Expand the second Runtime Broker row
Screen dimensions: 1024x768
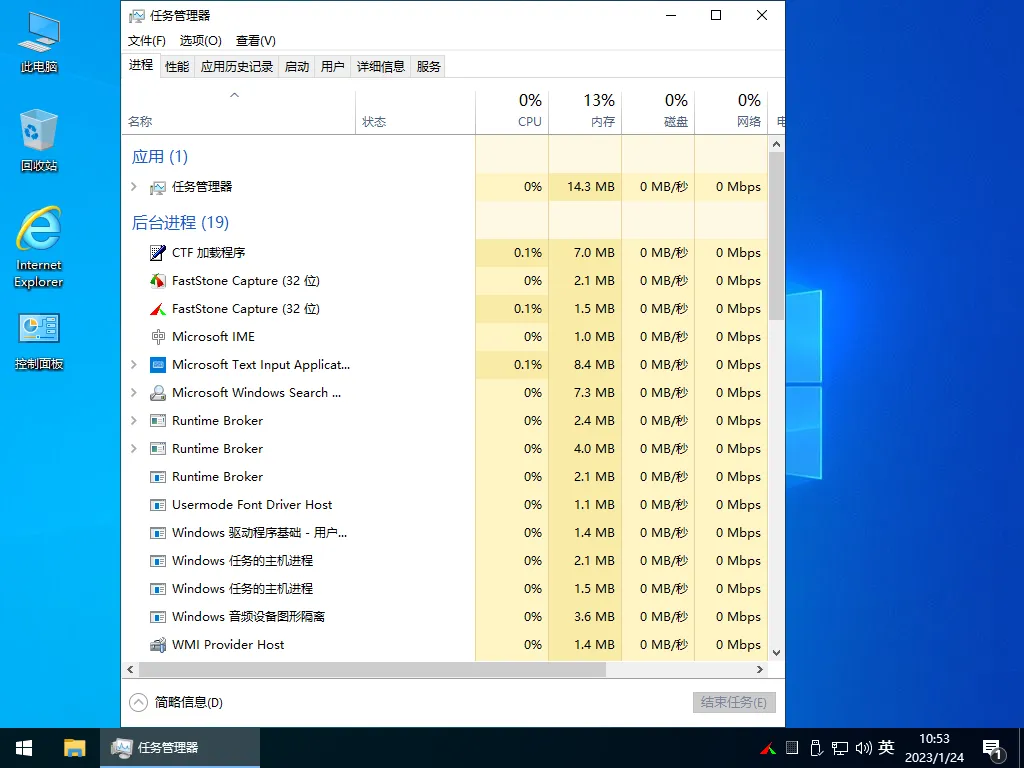tap(134, 449)
